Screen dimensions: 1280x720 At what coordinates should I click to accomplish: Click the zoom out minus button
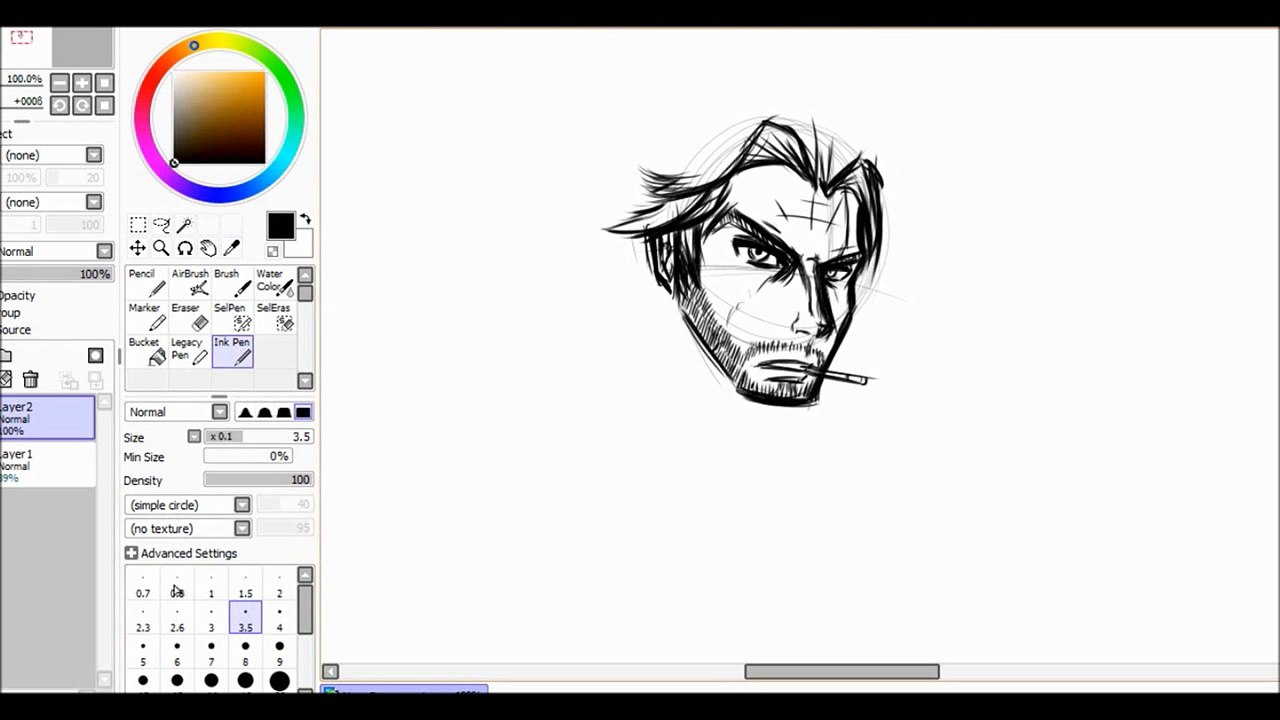tap(60, 83)
